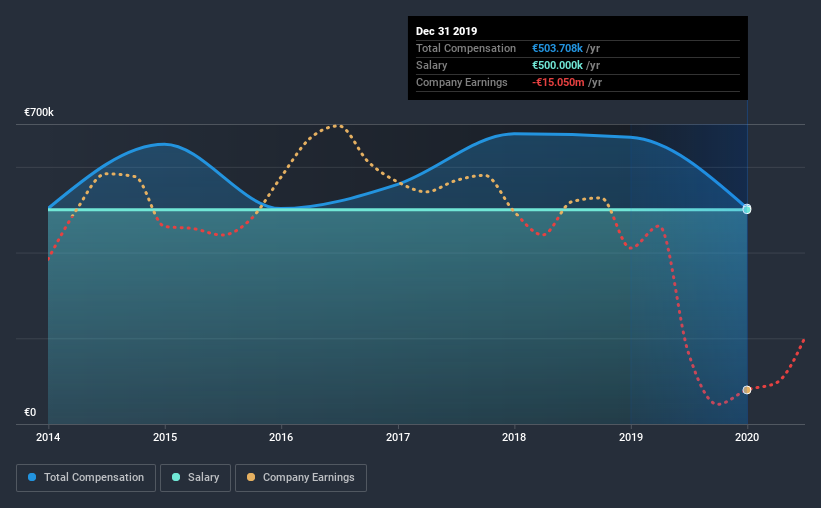Click the 2019 x-axis label
Image resolution: width=821 pixels, height=508 pixels.
pyautogui.click(x=631, y=437)
